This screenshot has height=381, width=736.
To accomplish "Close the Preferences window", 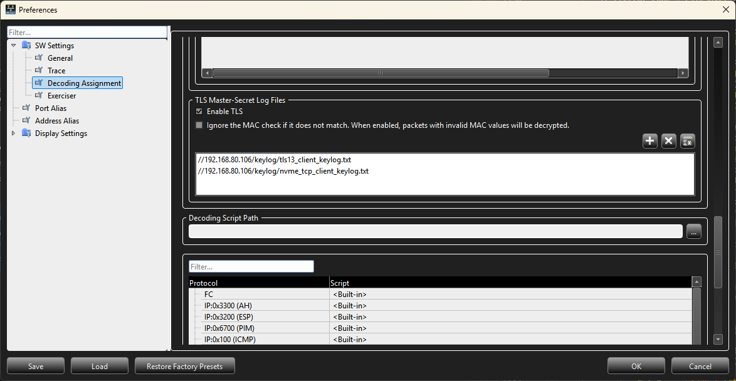I will 726,9.
